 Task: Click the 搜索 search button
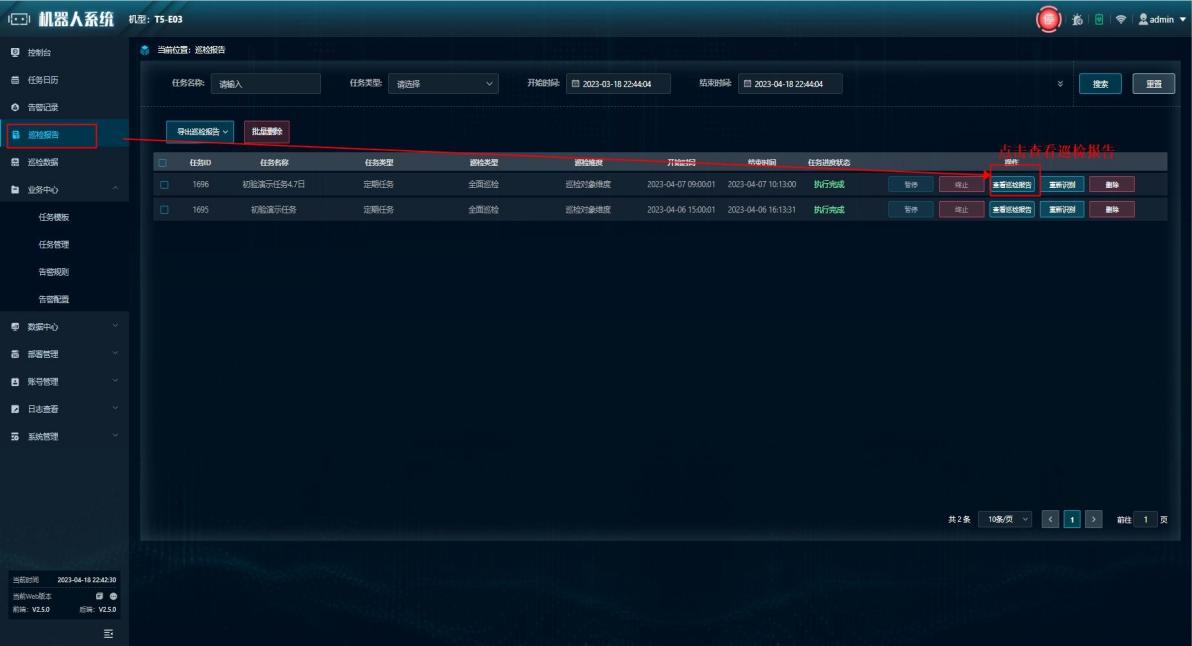pos(1100,84)
